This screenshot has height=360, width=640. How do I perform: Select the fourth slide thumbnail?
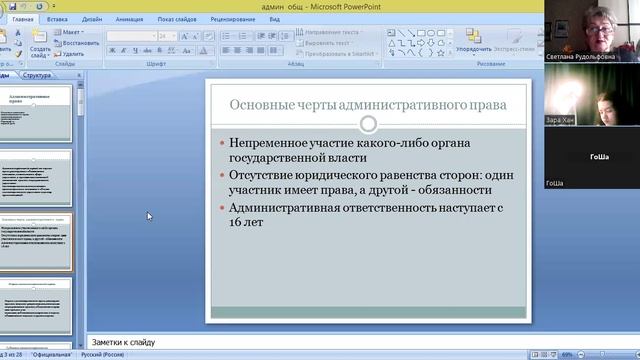pos(36,307)
